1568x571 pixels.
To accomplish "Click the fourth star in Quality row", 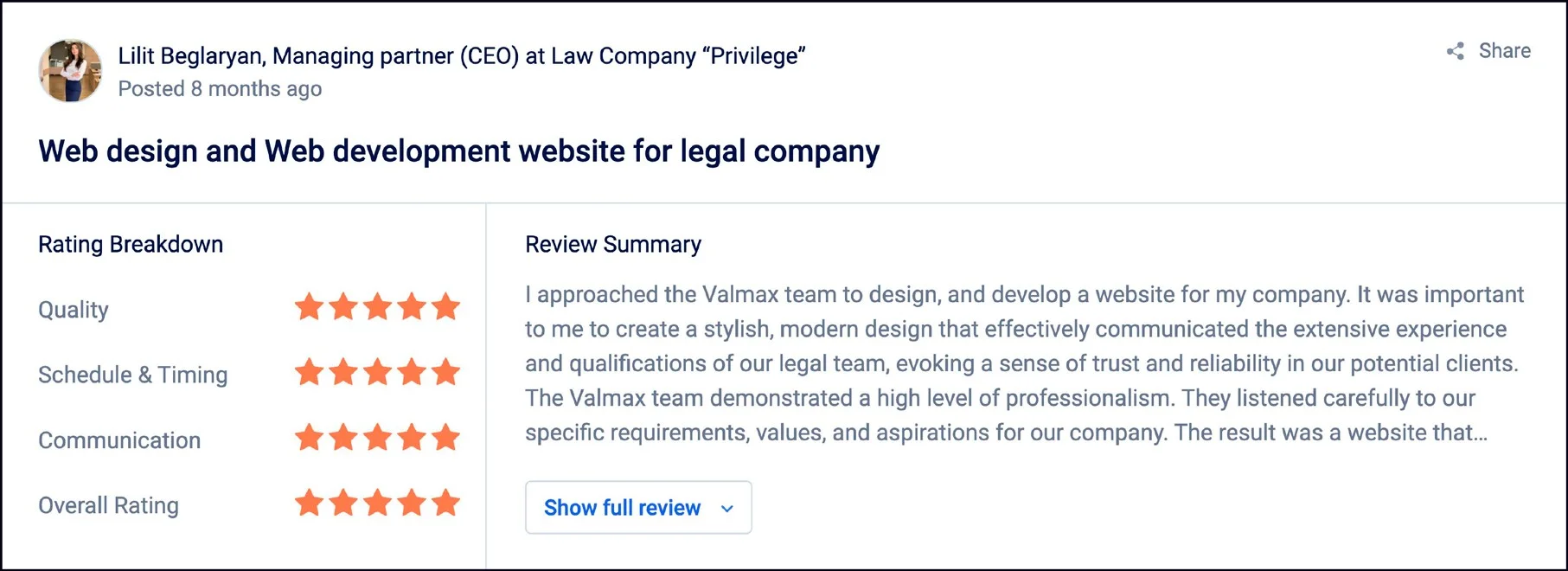I will click(413, 306).
